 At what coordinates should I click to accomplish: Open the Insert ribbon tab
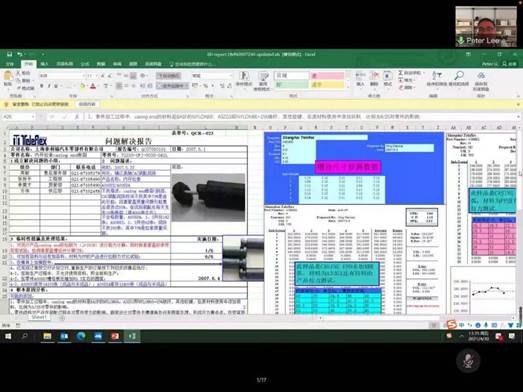(x=44, y=64)
